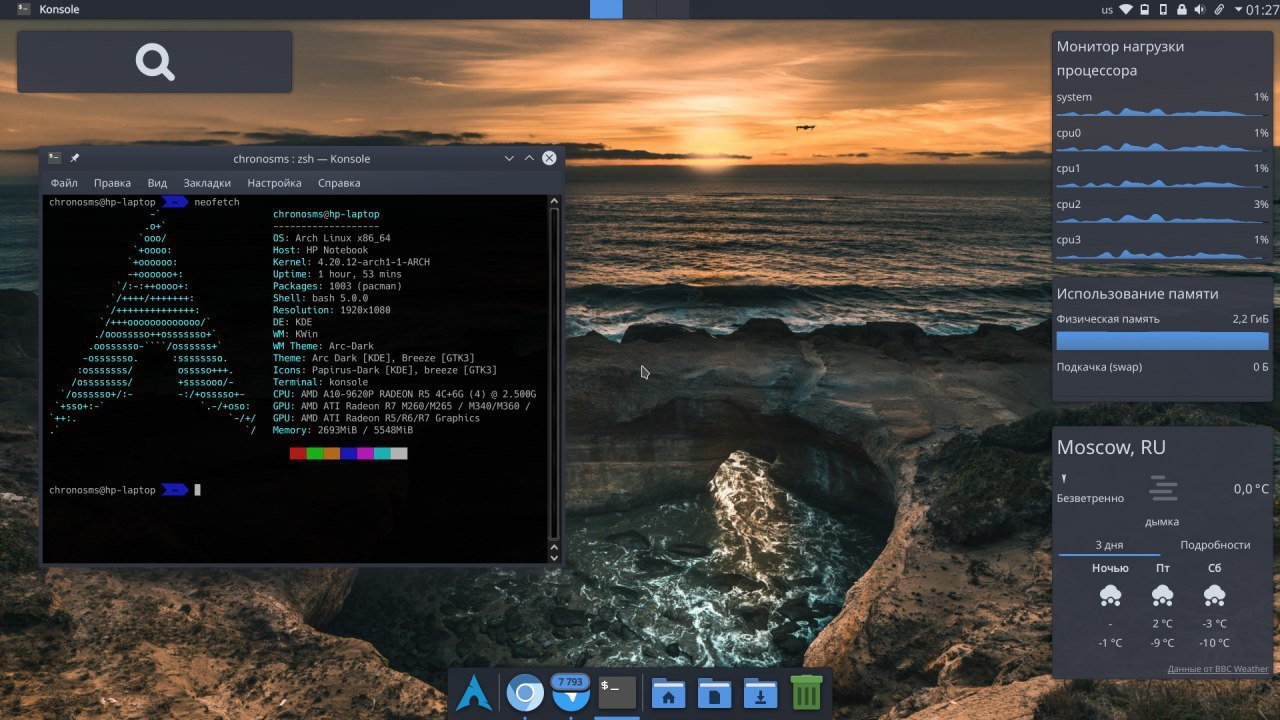Image resolution: width=1280 pixels, height=720 pixels.
Task: Switch to the third virtual desktop in pager
Action: (673, 9)
